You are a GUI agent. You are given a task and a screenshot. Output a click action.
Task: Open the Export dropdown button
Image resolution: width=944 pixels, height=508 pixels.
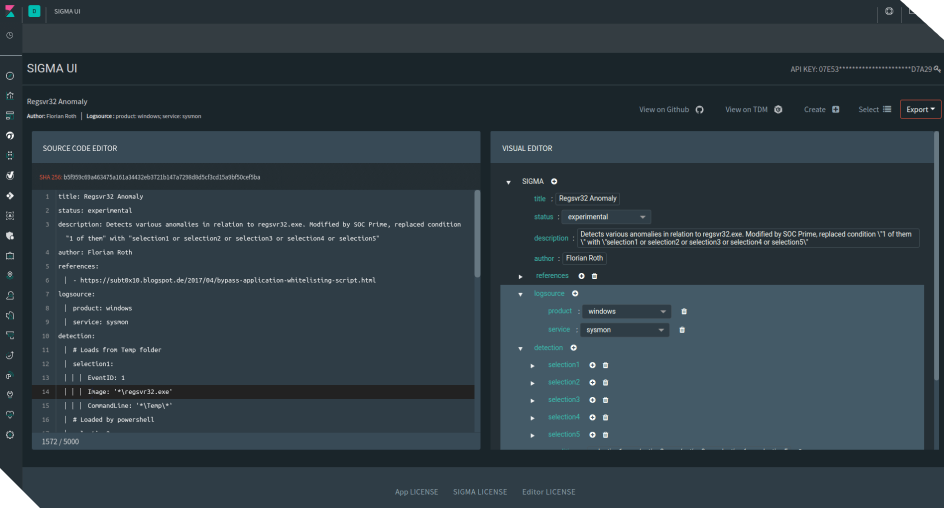coord(920,109)
